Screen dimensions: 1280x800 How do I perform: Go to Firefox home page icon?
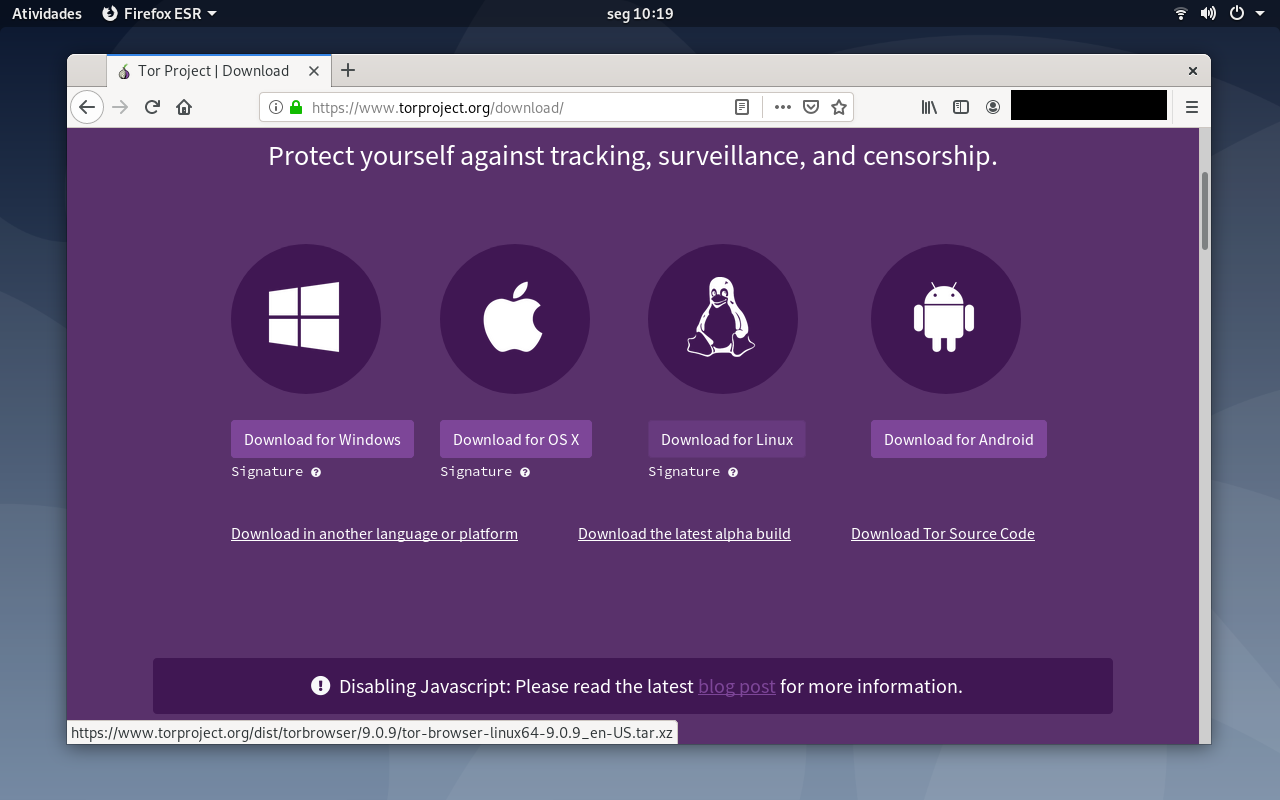pos(184,107)
